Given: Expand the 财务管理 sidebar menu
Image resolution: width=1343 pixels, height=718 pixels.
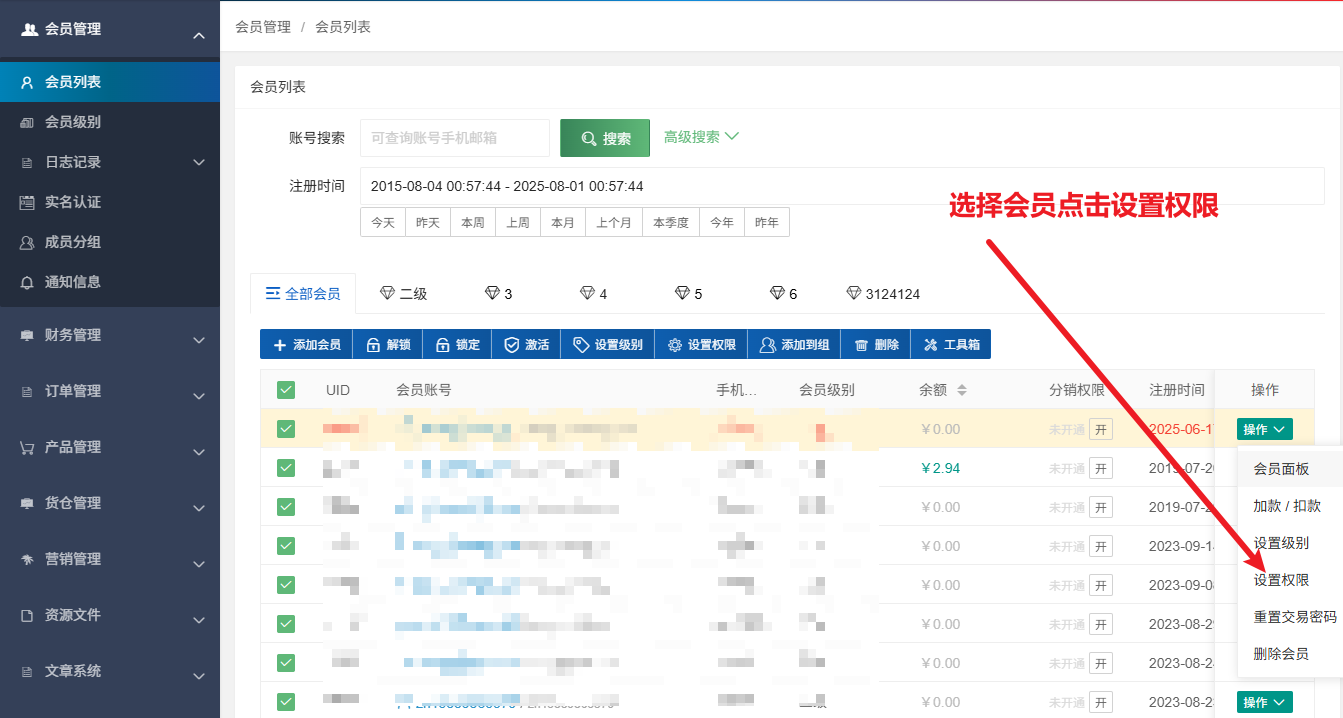Looking at the screenshot, I should point(110,336).
